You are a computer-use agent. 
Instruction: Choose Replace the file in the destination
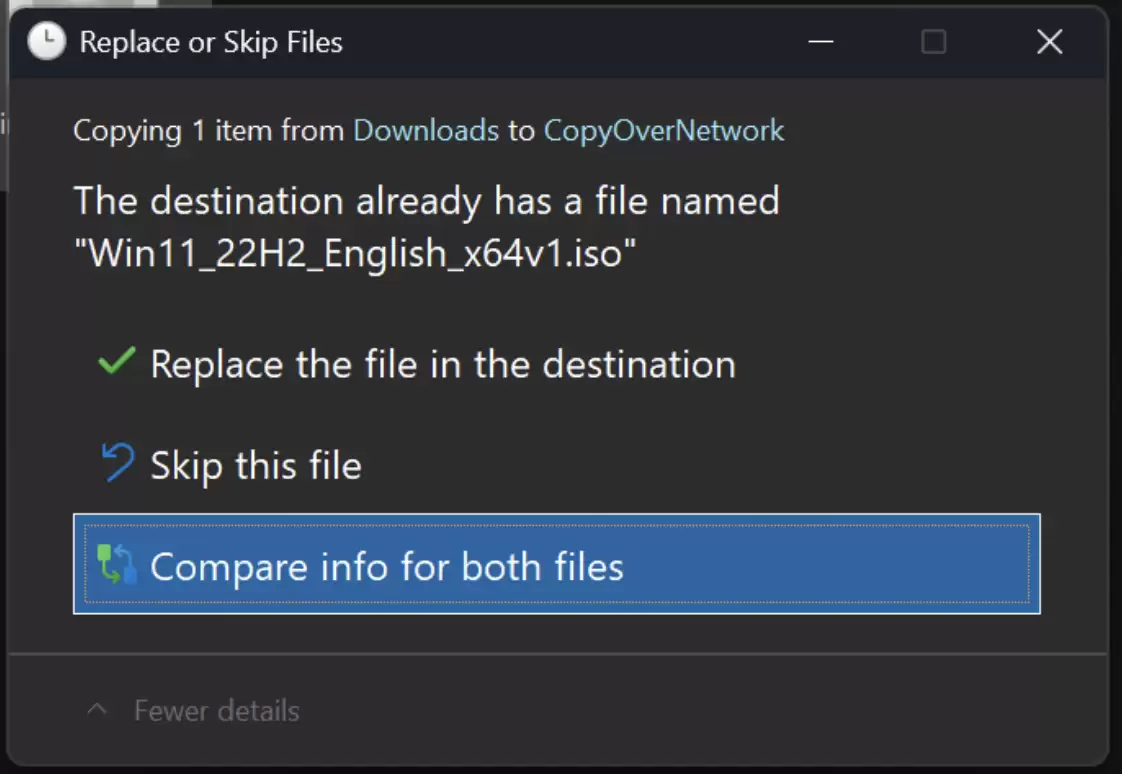[443, 364]
